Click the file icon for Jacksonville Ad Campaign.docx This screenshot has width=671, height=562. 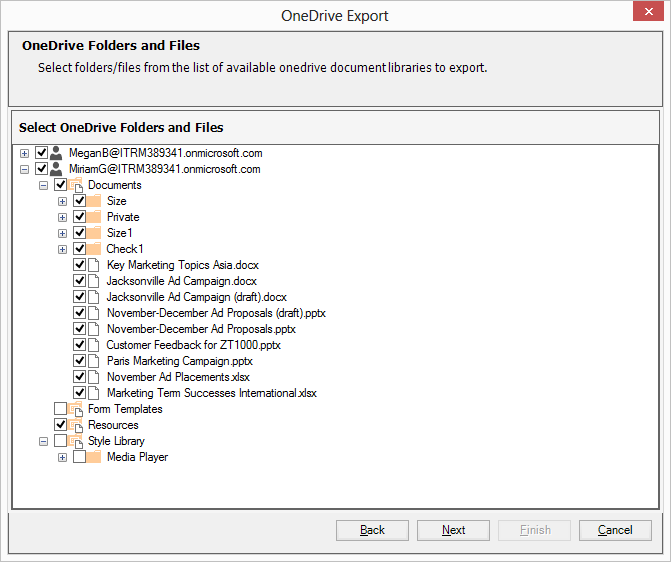pos(93,281)
